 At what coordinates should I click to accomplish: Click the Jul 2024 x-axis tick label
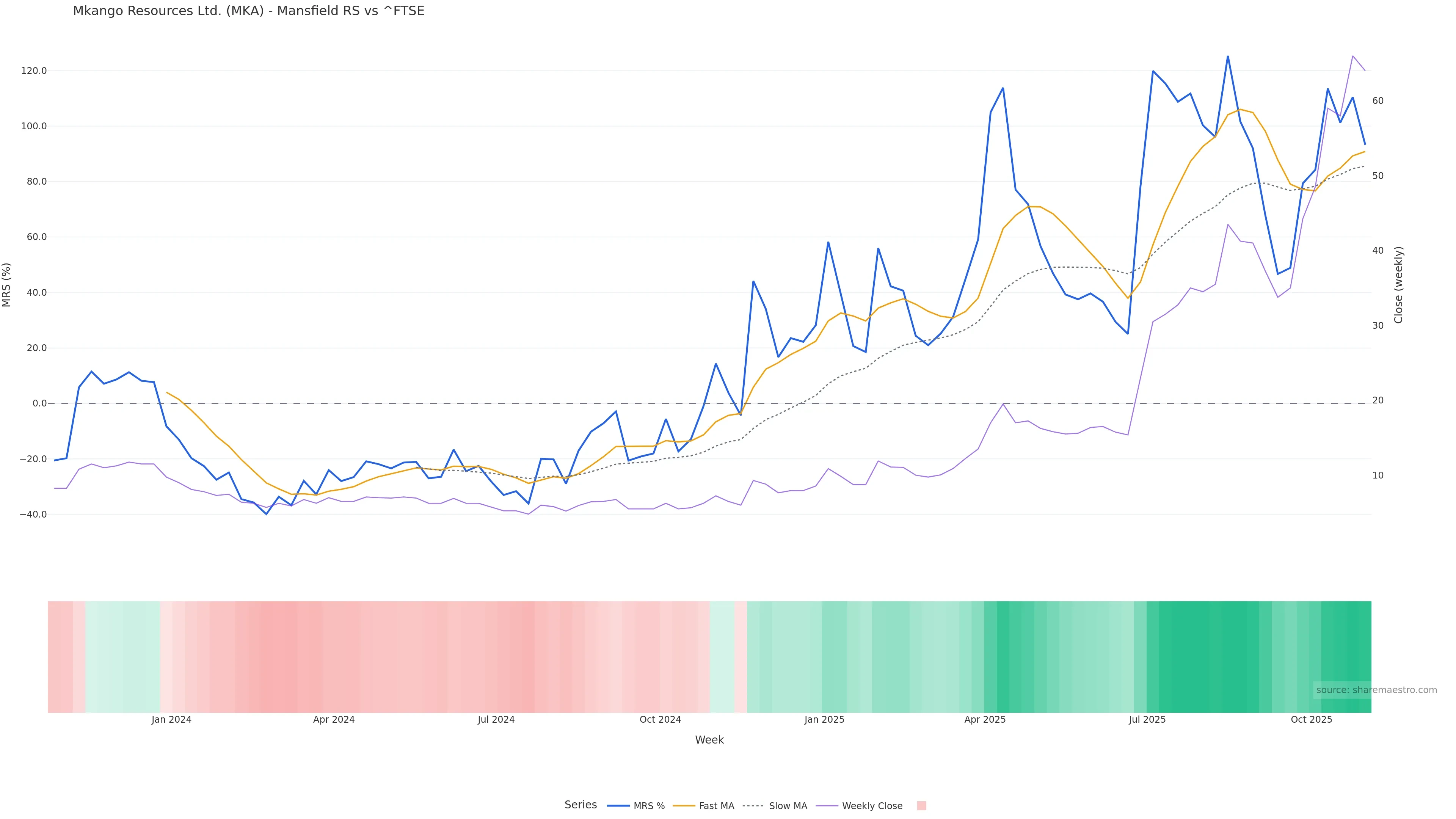click(x=496, y=720)
